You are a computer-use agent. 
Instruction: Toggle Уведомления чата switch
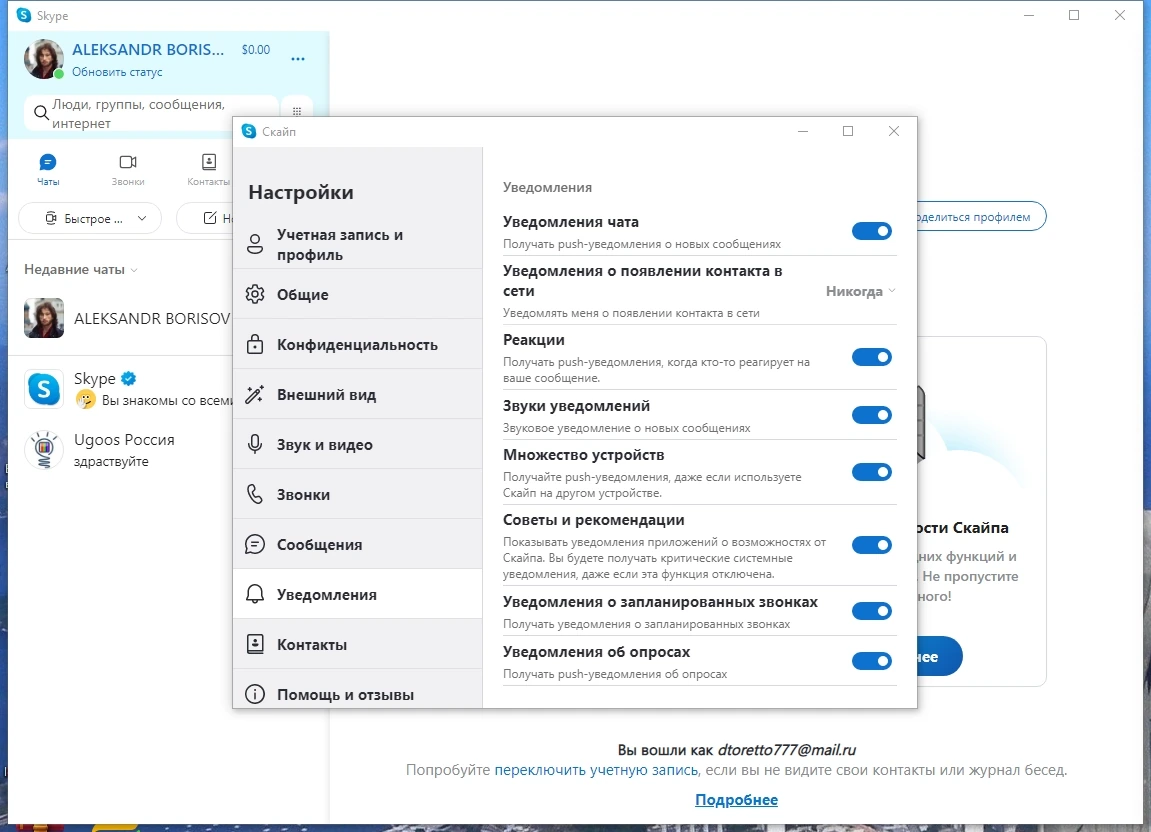pyautogui.click(x=871, y=231)
